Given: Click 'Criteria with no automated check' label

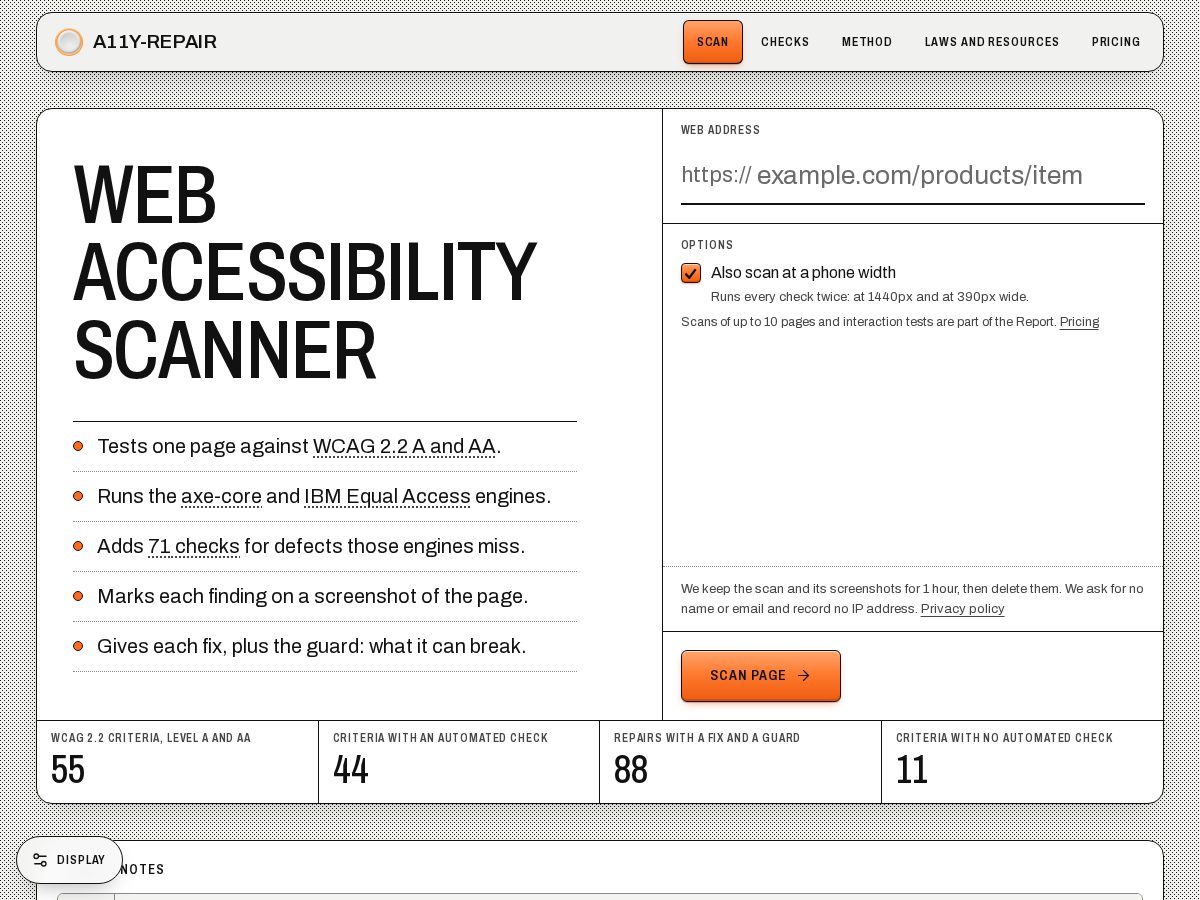Looking at the screenshot, I should 1004,738.
